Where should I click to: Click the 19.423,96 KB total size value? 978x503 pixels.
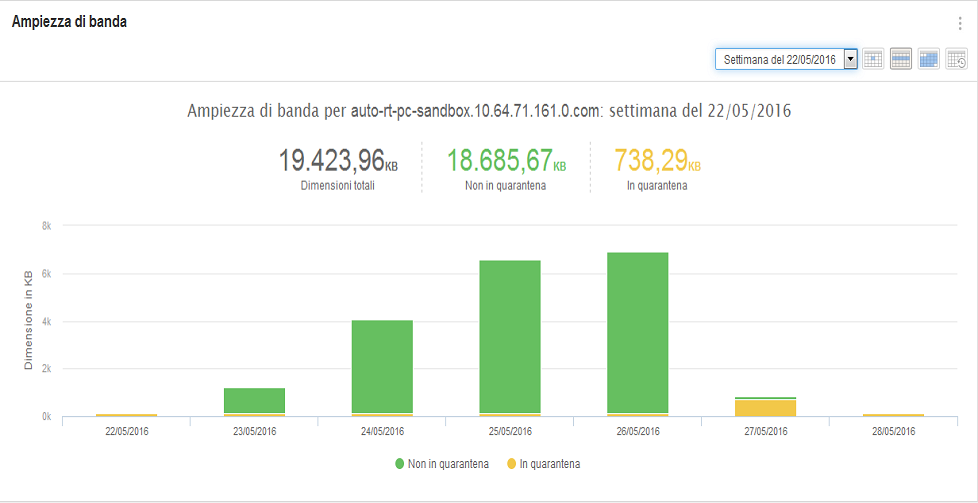point(337,160)
